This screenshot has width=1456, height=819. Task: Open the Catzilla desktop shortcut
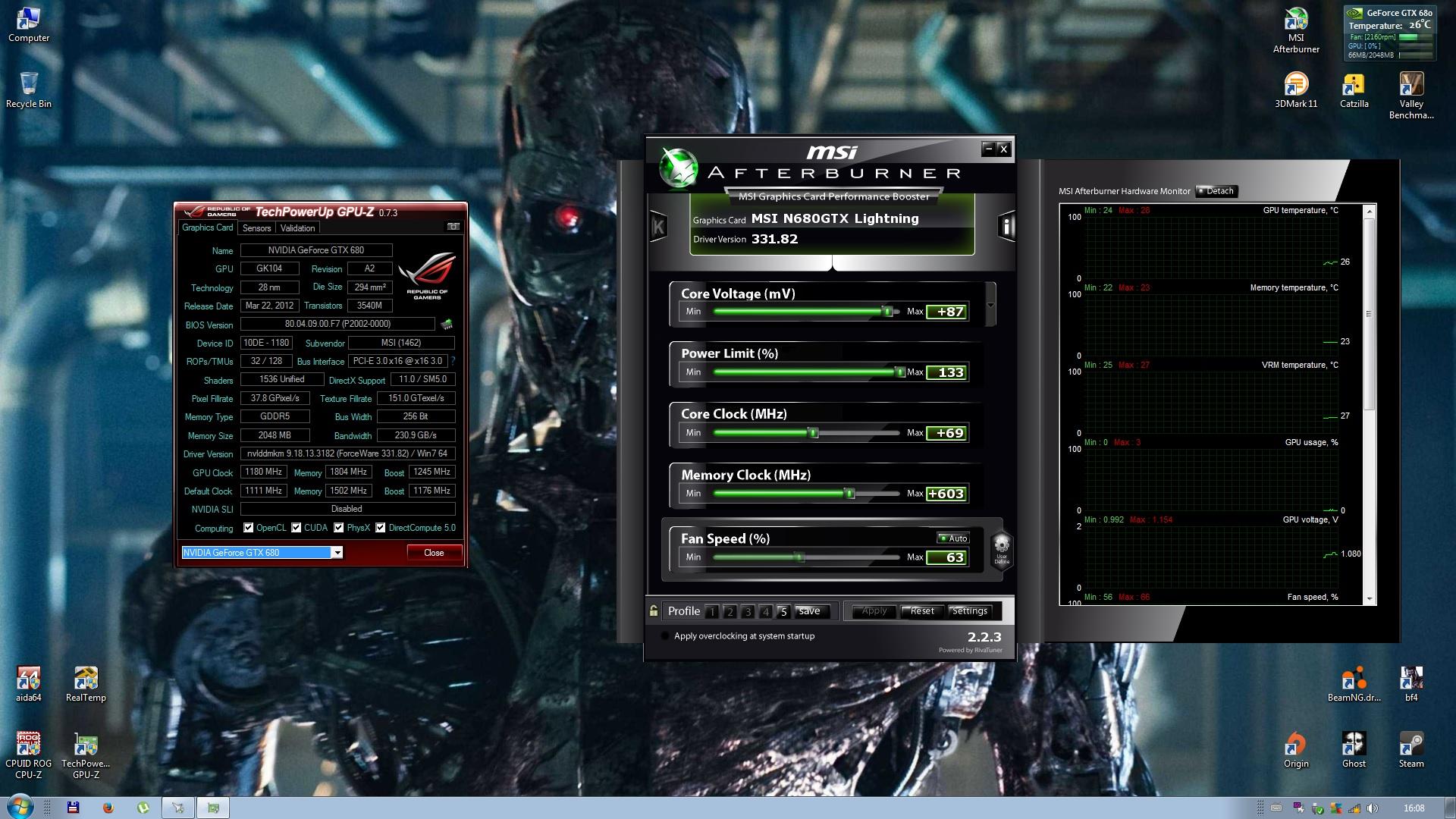(x=1354, y=91)
